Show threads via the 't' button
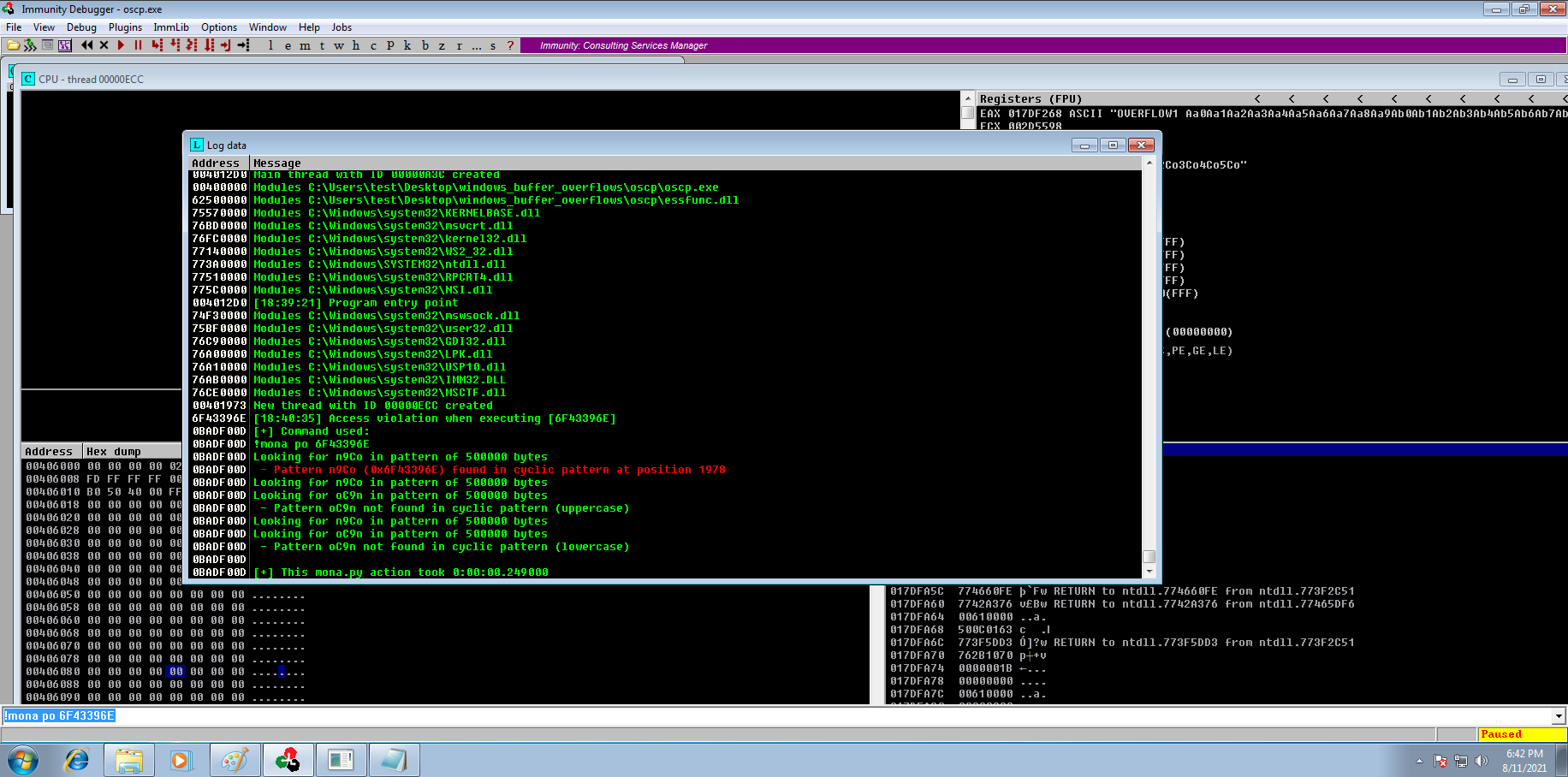Viewport: 1568px width, 777px height. 322,45
